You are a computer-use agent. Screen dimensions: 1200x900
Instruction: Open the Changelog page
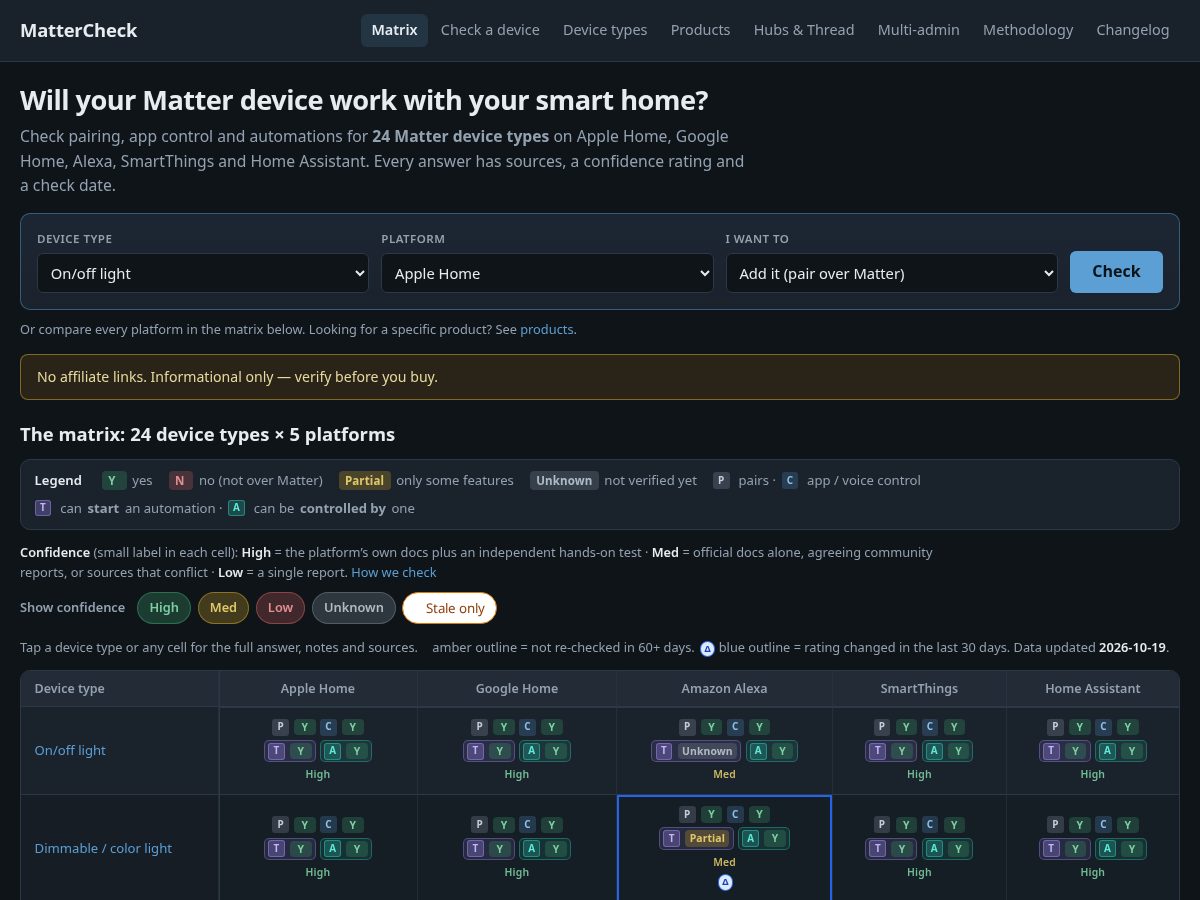pos(1133,30)
